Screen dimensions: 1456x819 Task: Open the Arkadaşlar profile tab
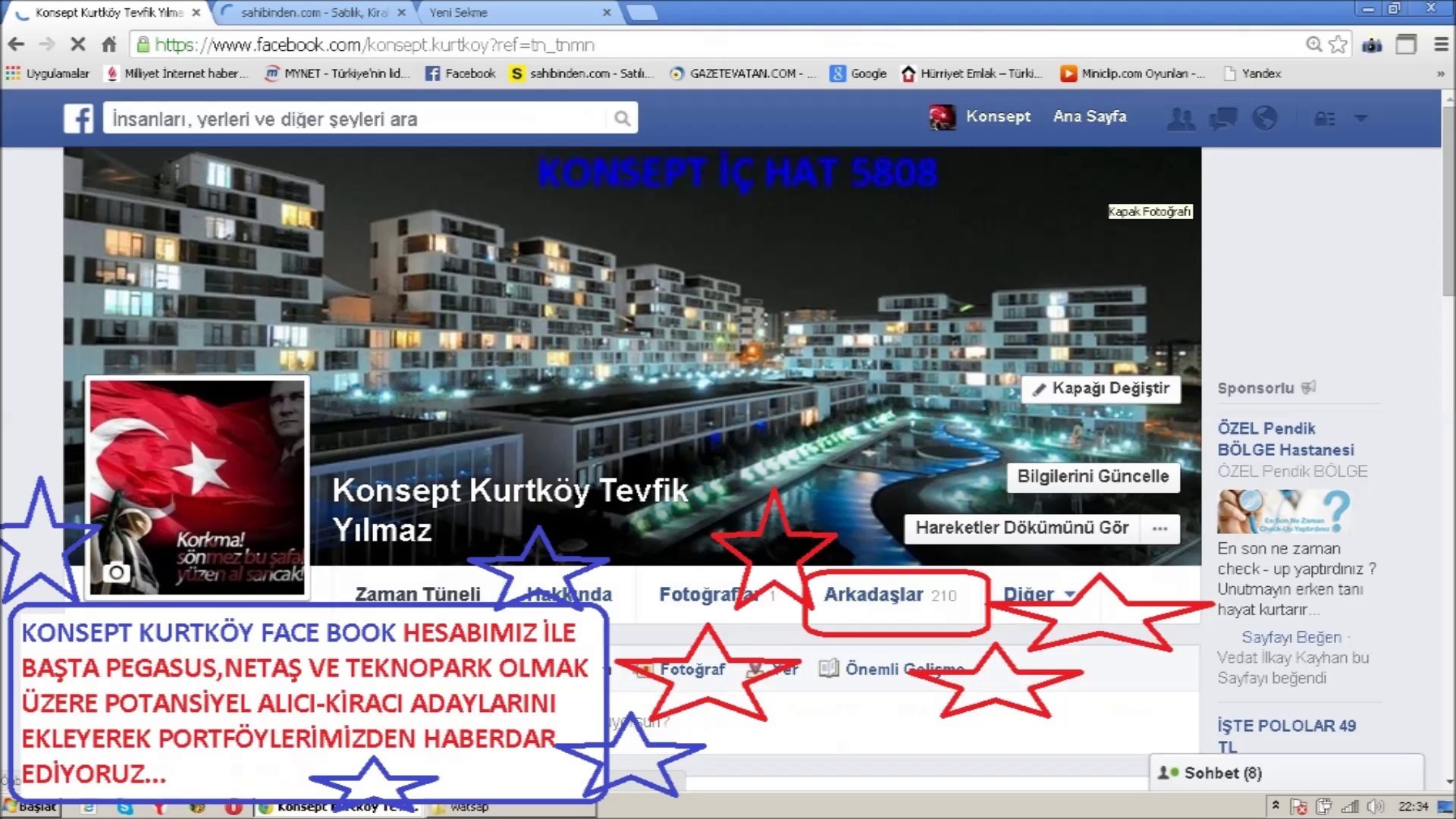point(874,595)
